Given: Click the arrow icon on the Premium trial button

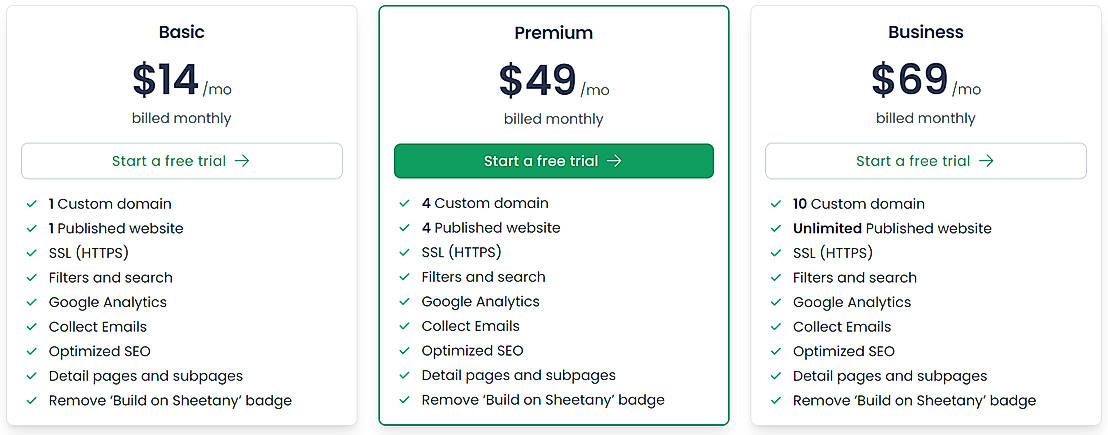Looking at the screenshot, I should tap(614, 161).
